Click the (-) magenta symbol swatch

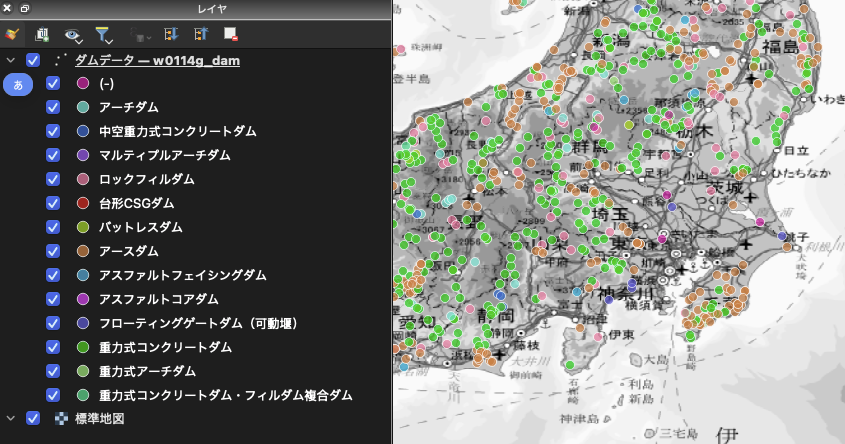[82, 83]
